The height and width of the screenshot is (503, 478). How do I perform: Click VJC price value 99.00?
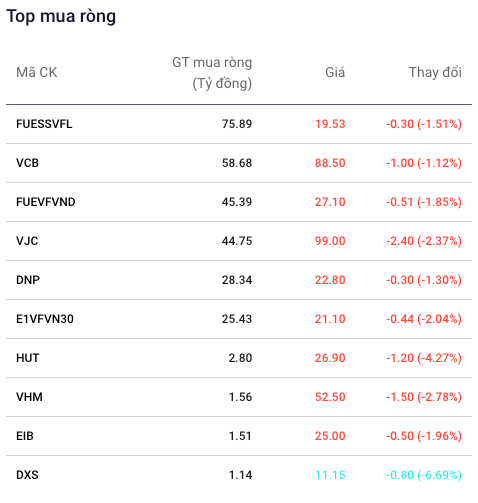330,241
